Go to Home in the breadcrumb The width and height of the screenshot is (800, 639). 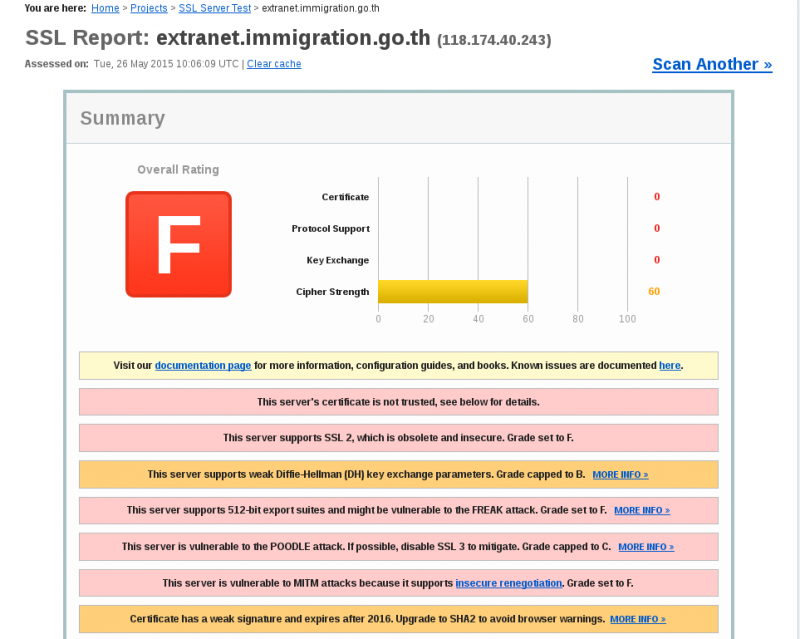pos(105,8)
